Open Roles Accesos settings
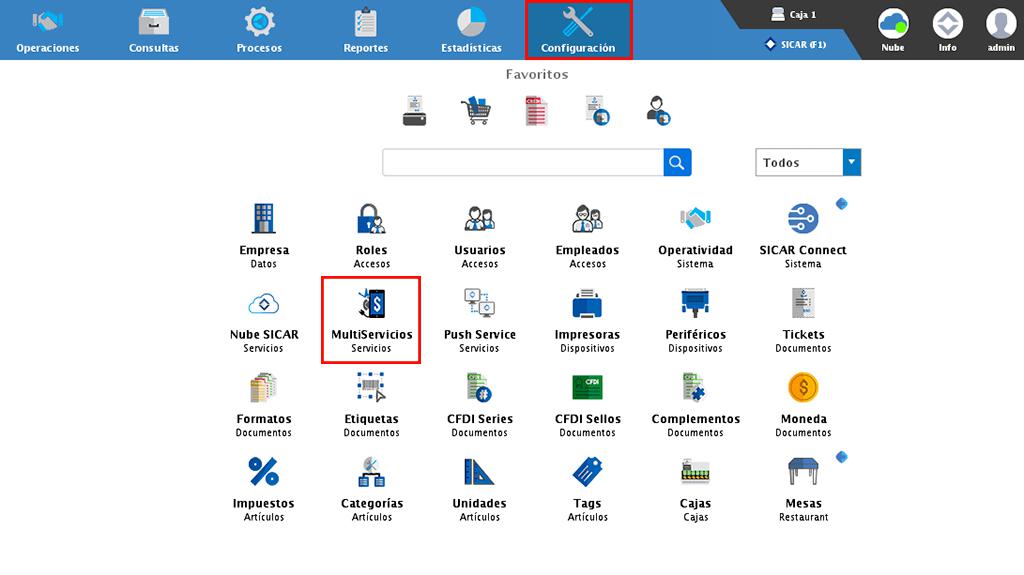This screenshot has height=575, width=1024. click(372, 235)
